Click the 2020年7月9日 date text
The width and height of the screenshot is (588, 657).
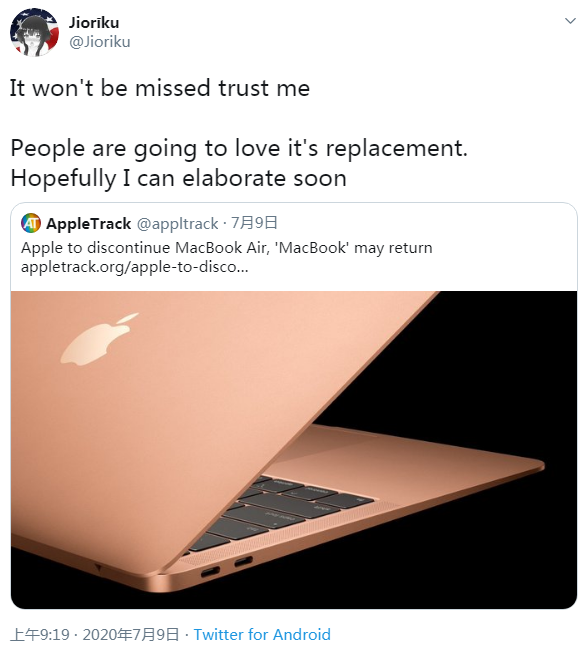pos(131,634)
